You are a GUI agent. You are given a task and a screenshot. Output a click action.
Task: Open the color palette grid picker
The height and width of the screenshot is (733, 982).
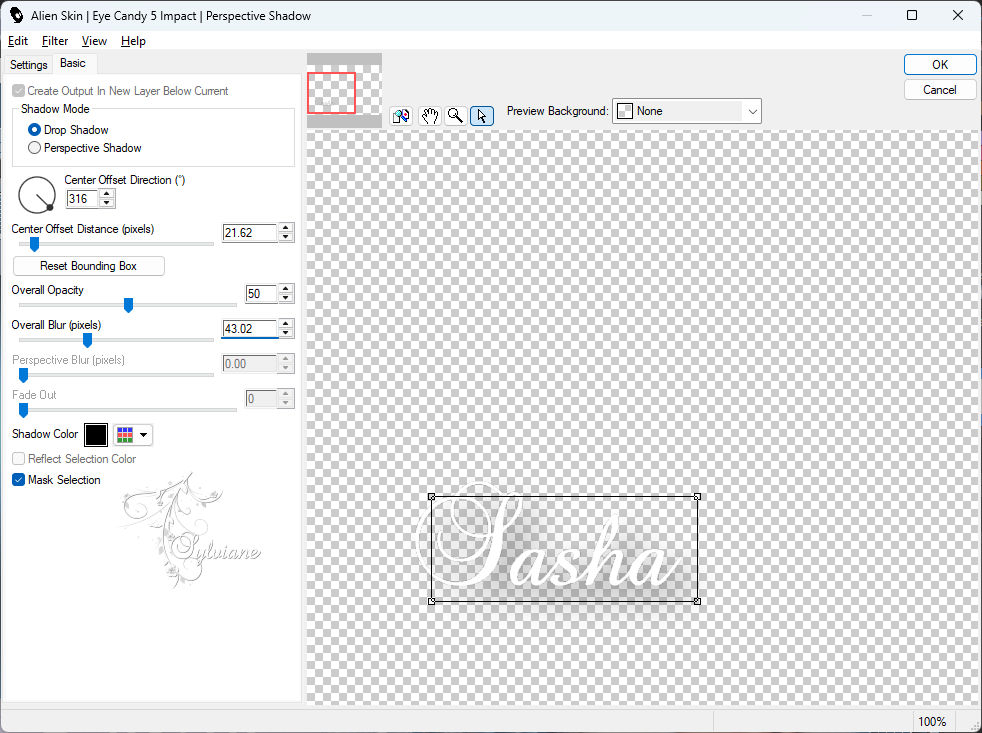133,435
